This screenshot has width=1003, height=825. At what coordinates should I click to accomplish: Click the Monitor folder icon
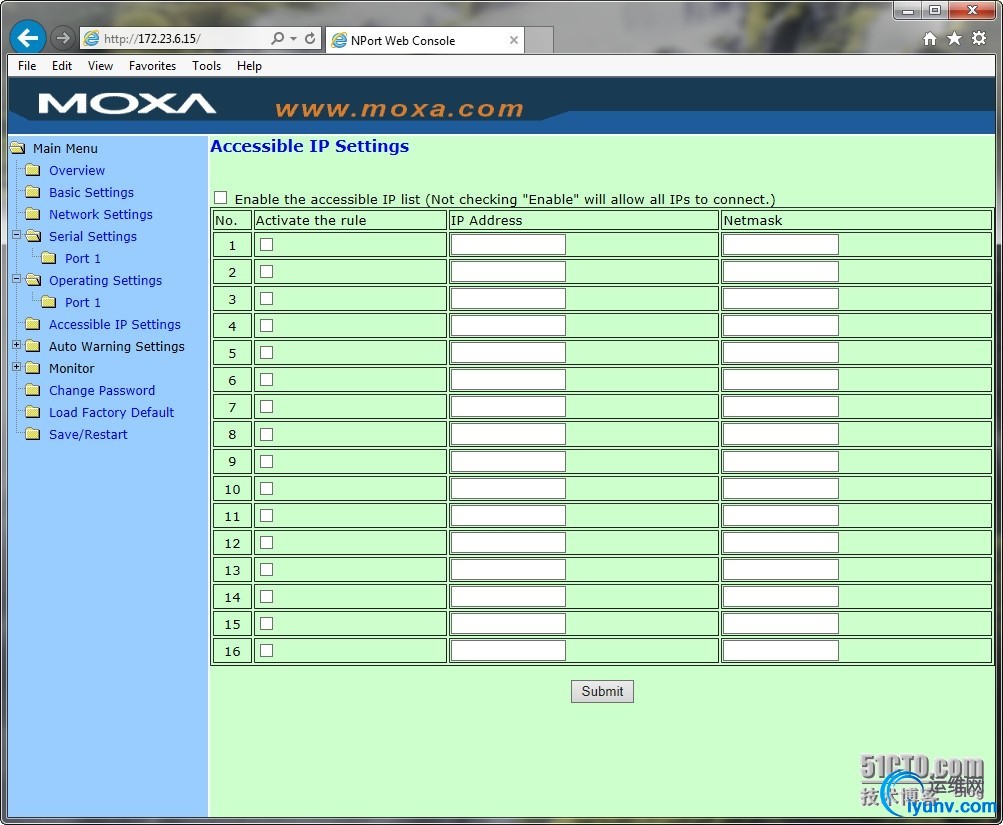(33, 368)
